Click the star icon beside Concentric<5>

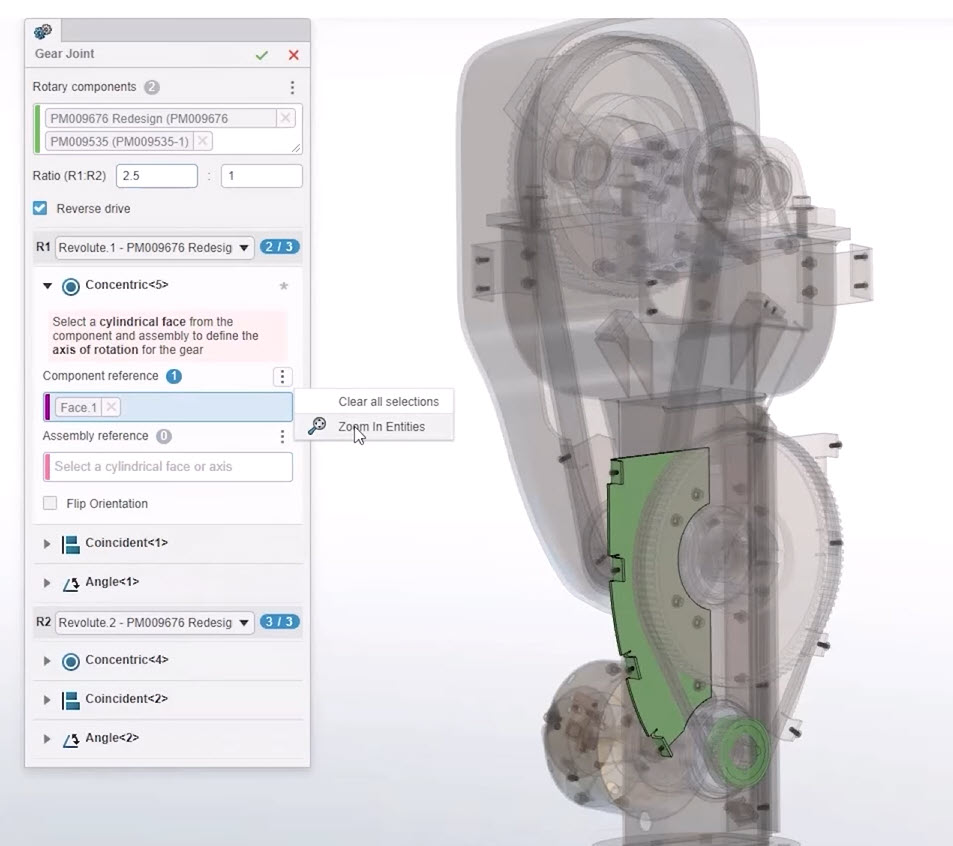coord(283,286)
